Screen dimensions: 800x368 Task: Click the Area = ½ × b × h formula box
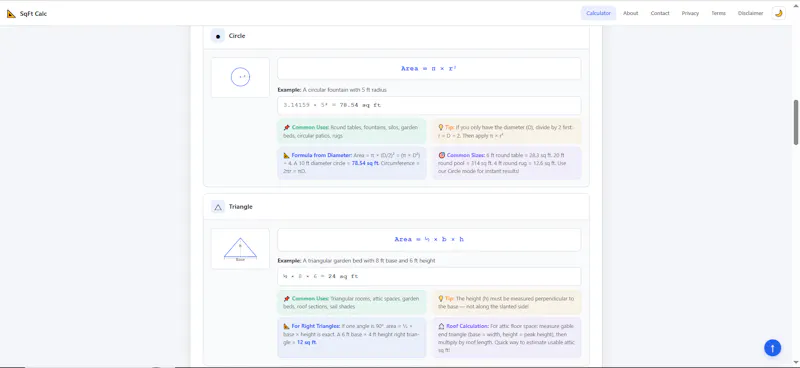(429, 239)
